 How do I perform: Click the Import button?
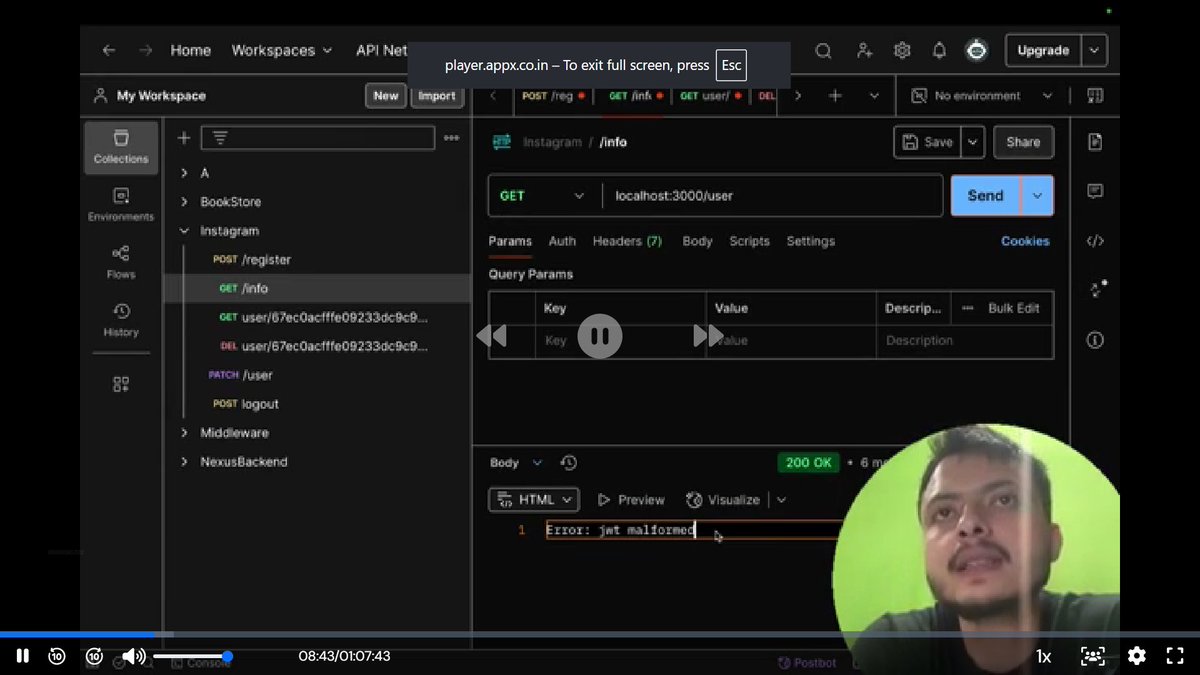437,96
